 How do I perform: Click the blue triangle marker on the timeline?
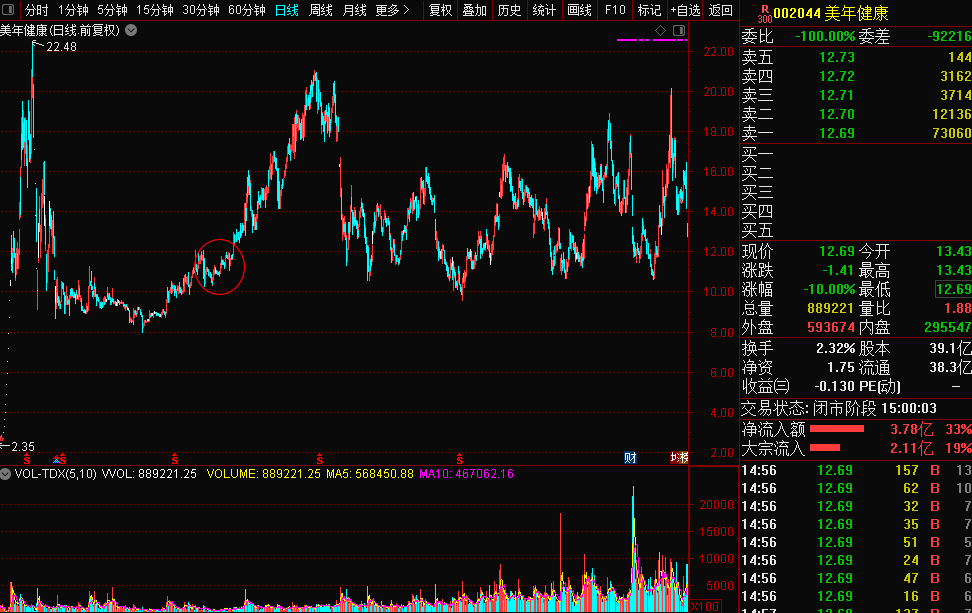click(56, 459)
